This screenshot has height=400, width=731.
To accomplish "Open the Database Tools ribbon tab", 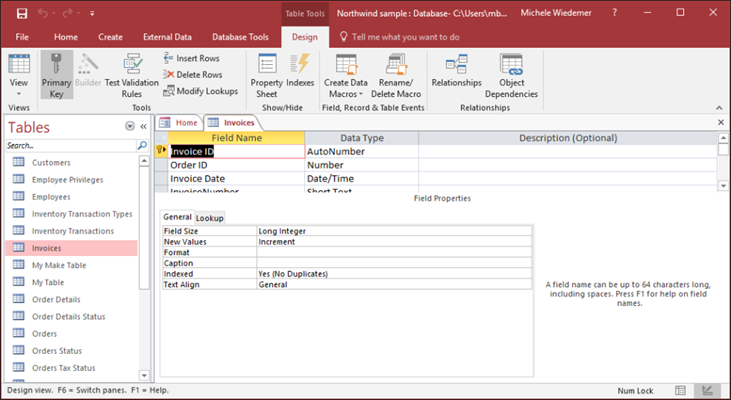I will pos(240,37).
